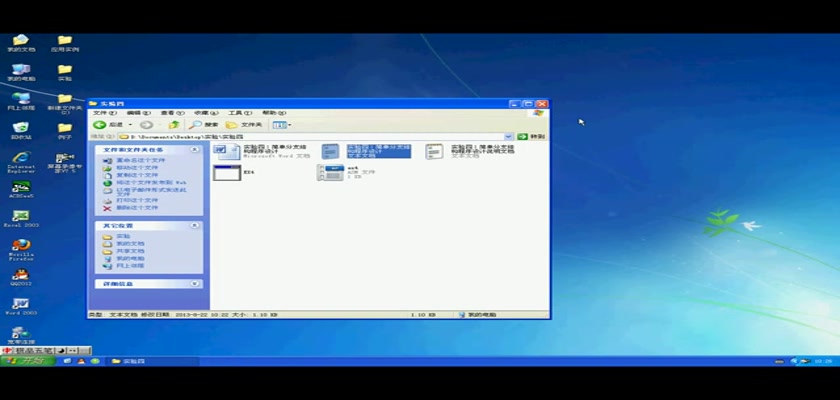Click 打印这个文件 print link
Image resolution: width=840 pixels, height=400 pixels.
pyautogui.click(x=137, y=200)
